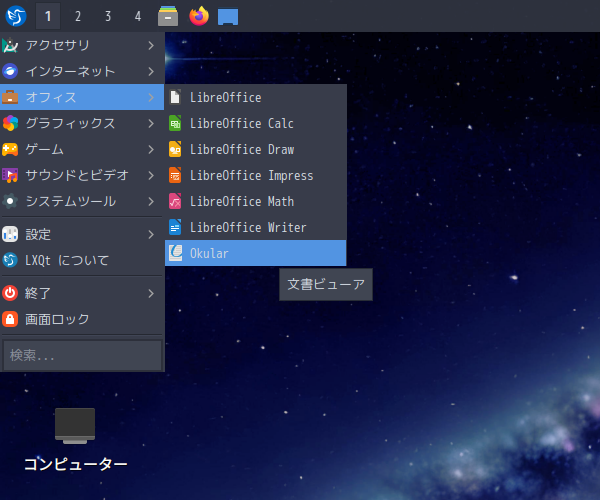Expand the インターネット submenu arrow

[151, 71]
